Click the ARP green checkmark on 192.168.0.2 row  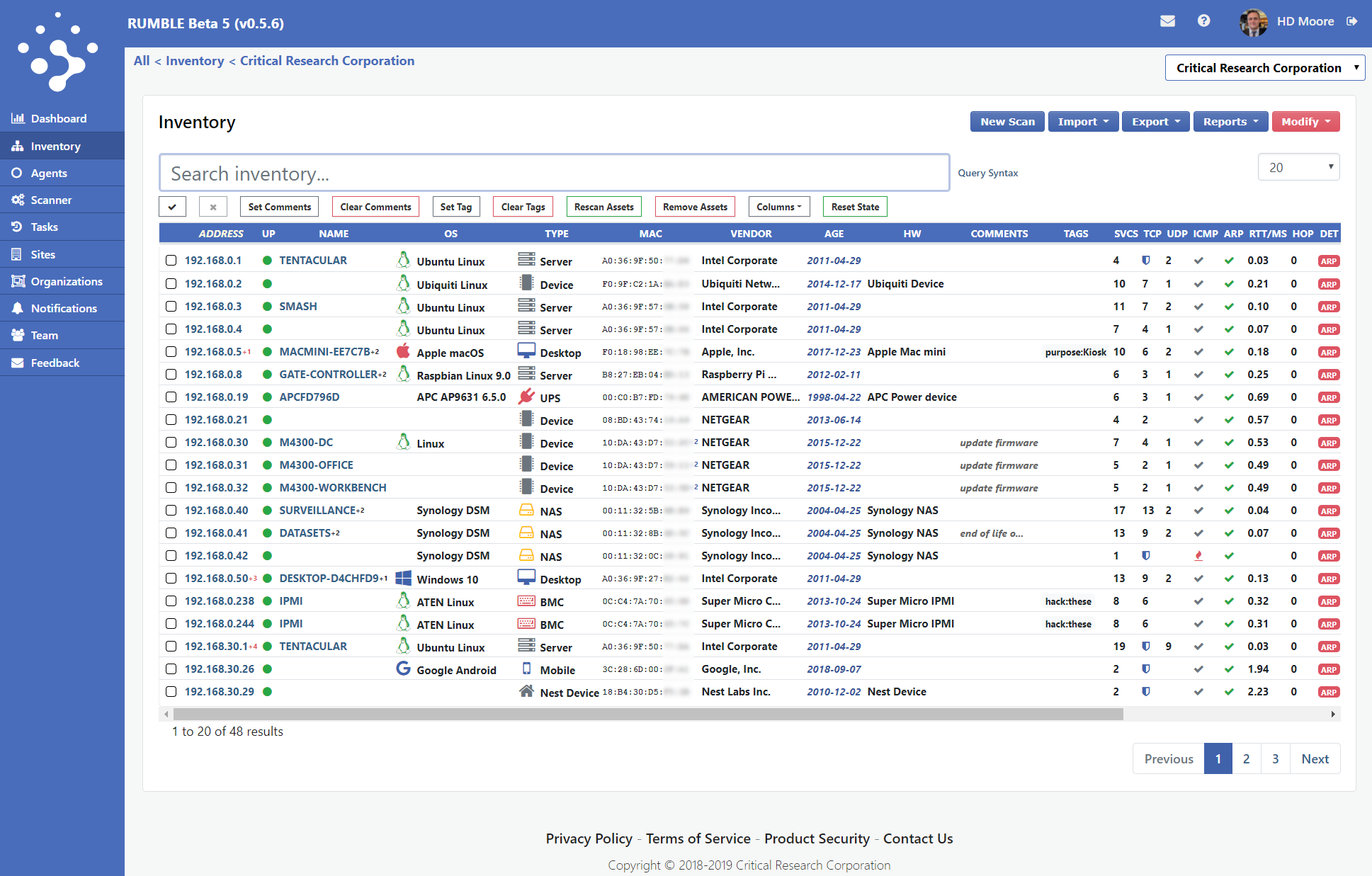pyautogui.click(x=1229, y=284)
